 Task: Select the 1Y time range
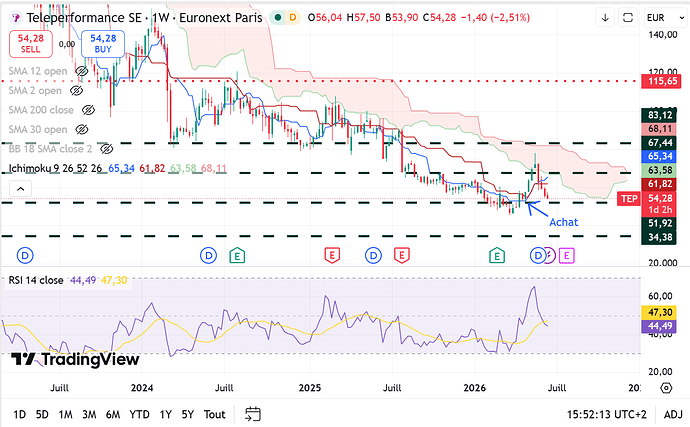pos(165,414)
